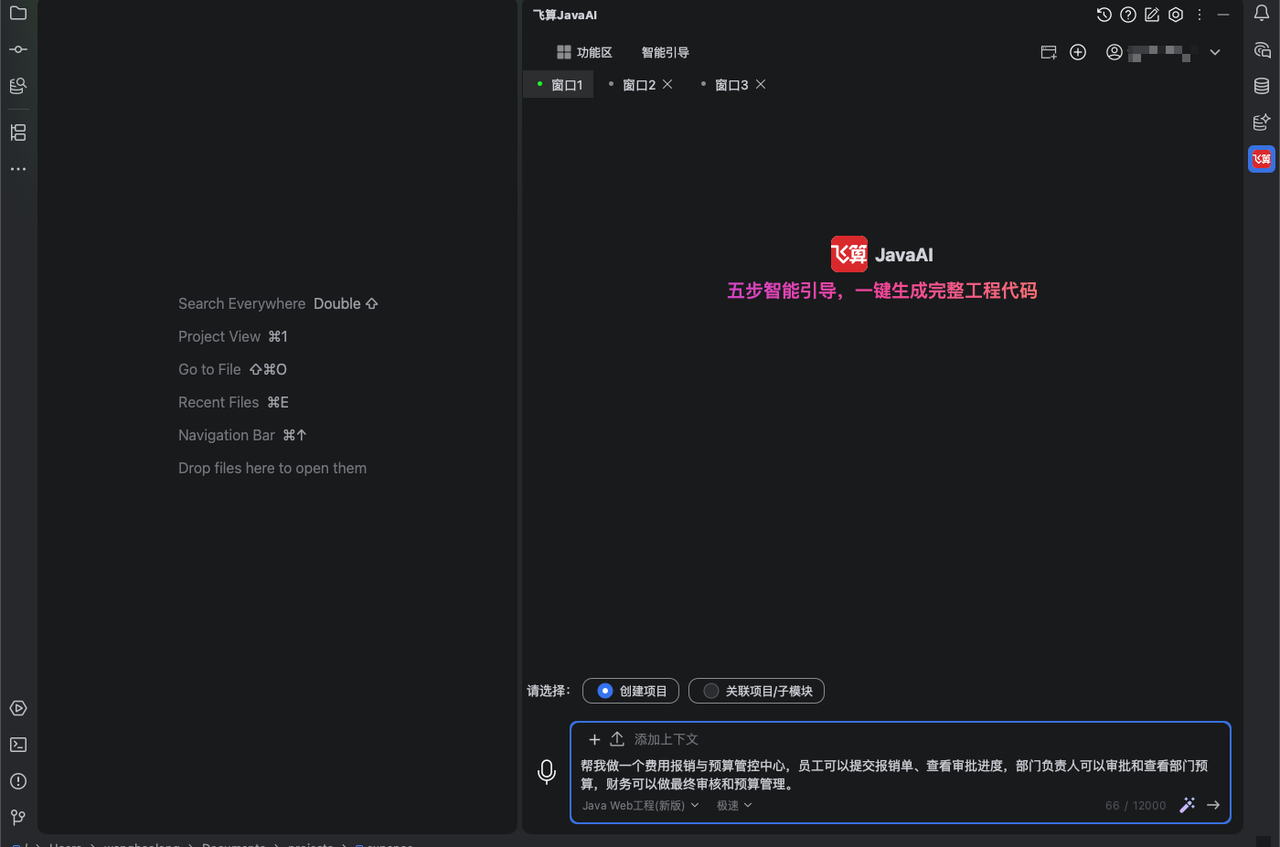
Task: Select the 窗口3 tab
Action: (x=731, y=85)
